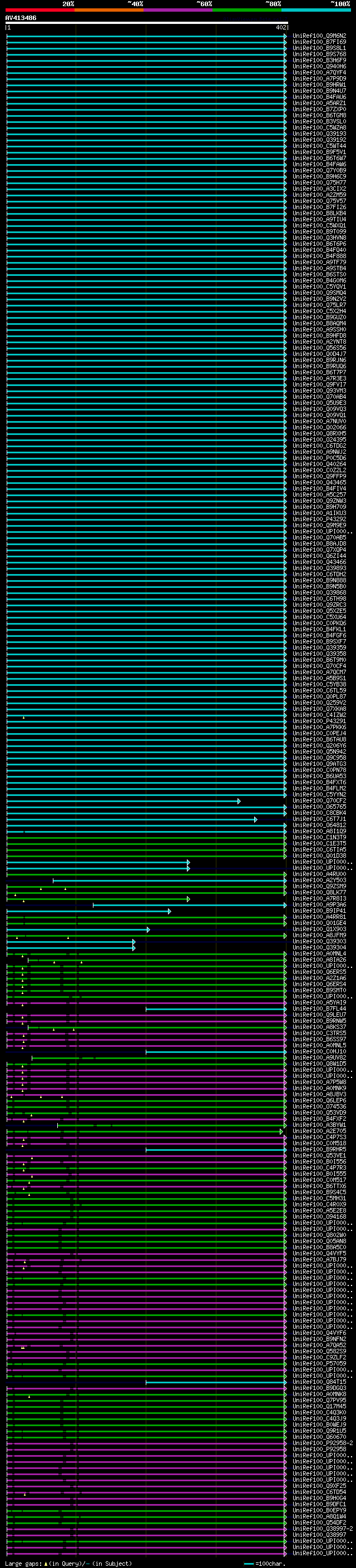Click label UniRef100_Q8W1D5

click(x=319, y=1064)
